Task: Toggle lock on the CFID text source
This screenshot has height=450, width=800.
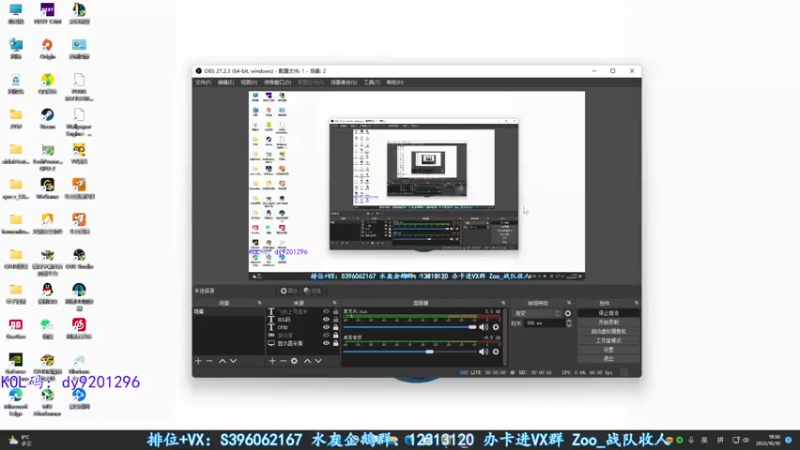Action: point(335,327)
